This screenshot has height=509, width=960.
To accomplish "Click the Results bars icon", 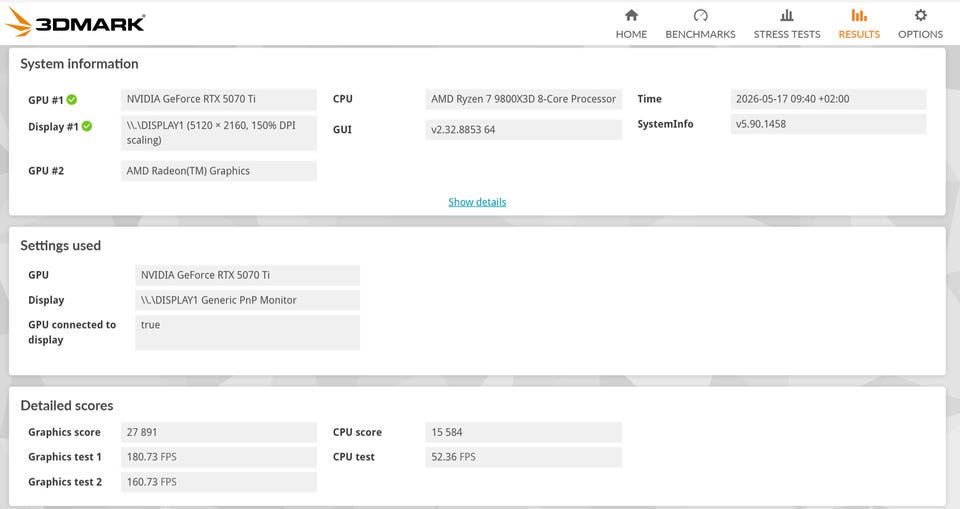I will [859, 15].
